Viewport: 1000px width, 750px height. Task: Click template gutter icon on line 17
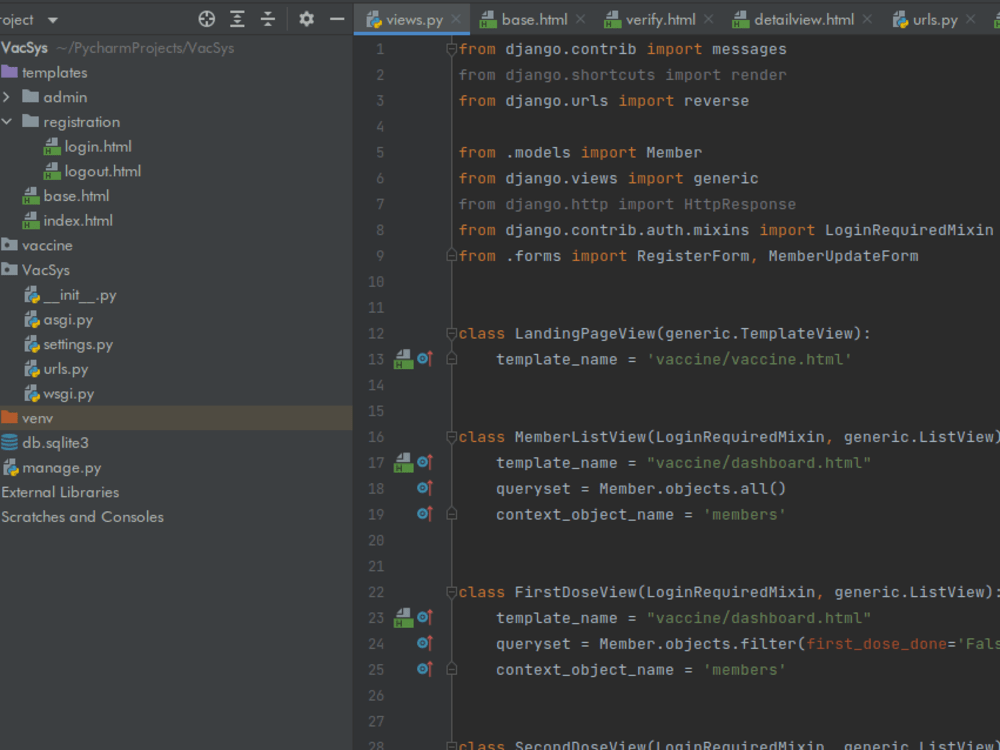(x=403, y=462)
